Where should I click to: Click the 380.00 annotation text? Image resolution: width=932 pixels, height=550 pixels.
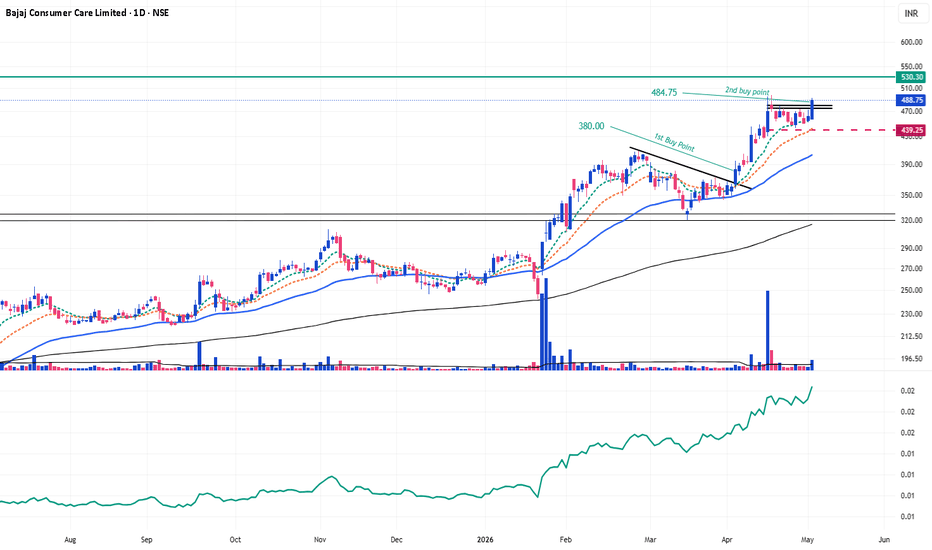(591, 126)
